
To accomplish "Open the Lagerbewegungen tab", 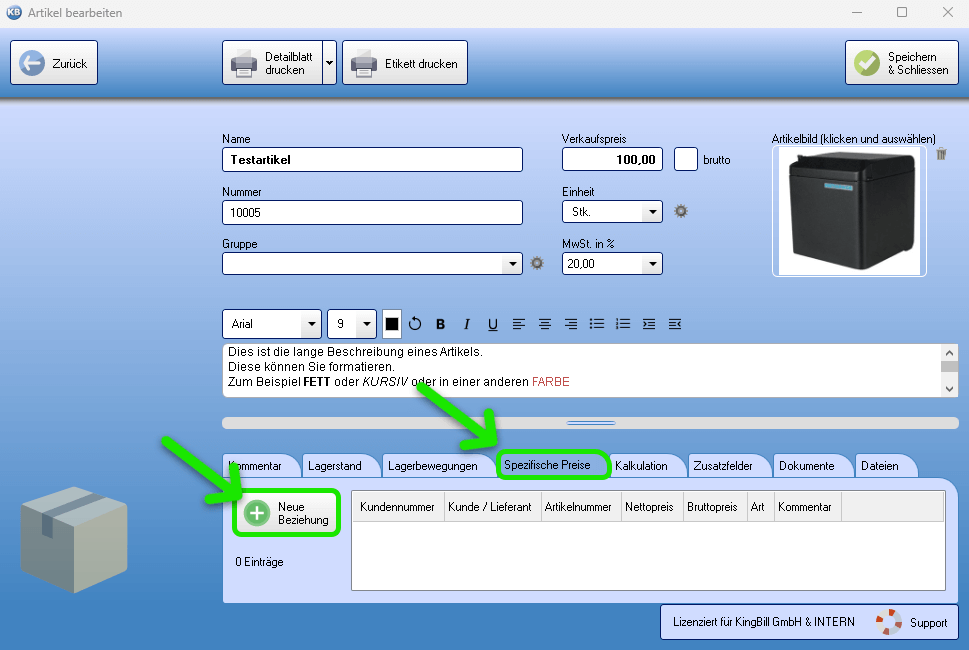I will coord(432,466).
